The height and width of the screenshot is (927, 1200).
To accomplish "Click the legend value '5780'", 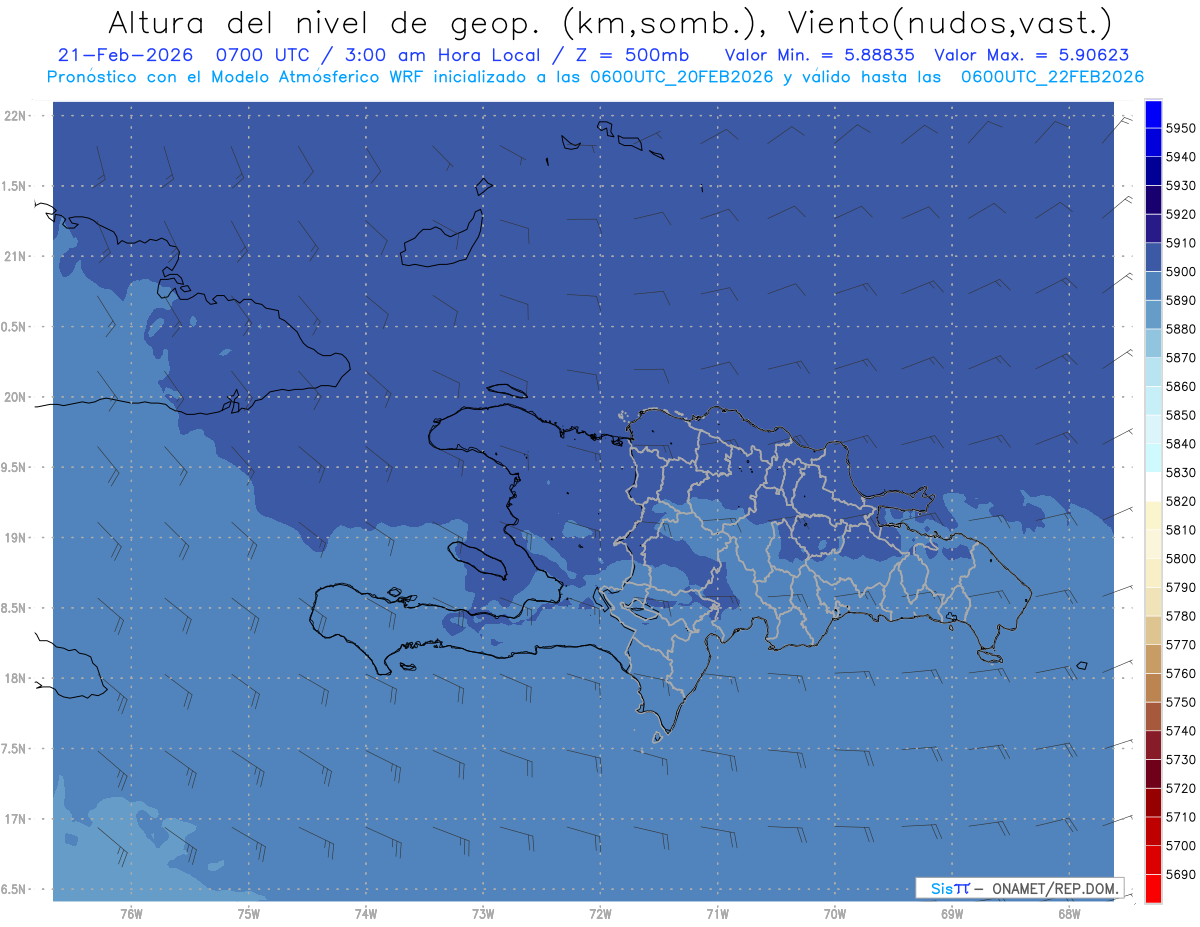I will coord(1180,616).
